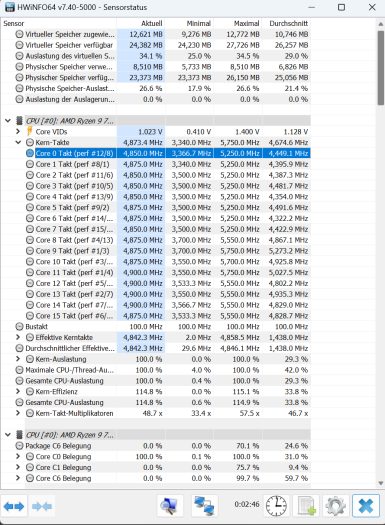Click the 5,273.2 MHz average value
The image size is (385, 525).
click(x=288, y=251)
